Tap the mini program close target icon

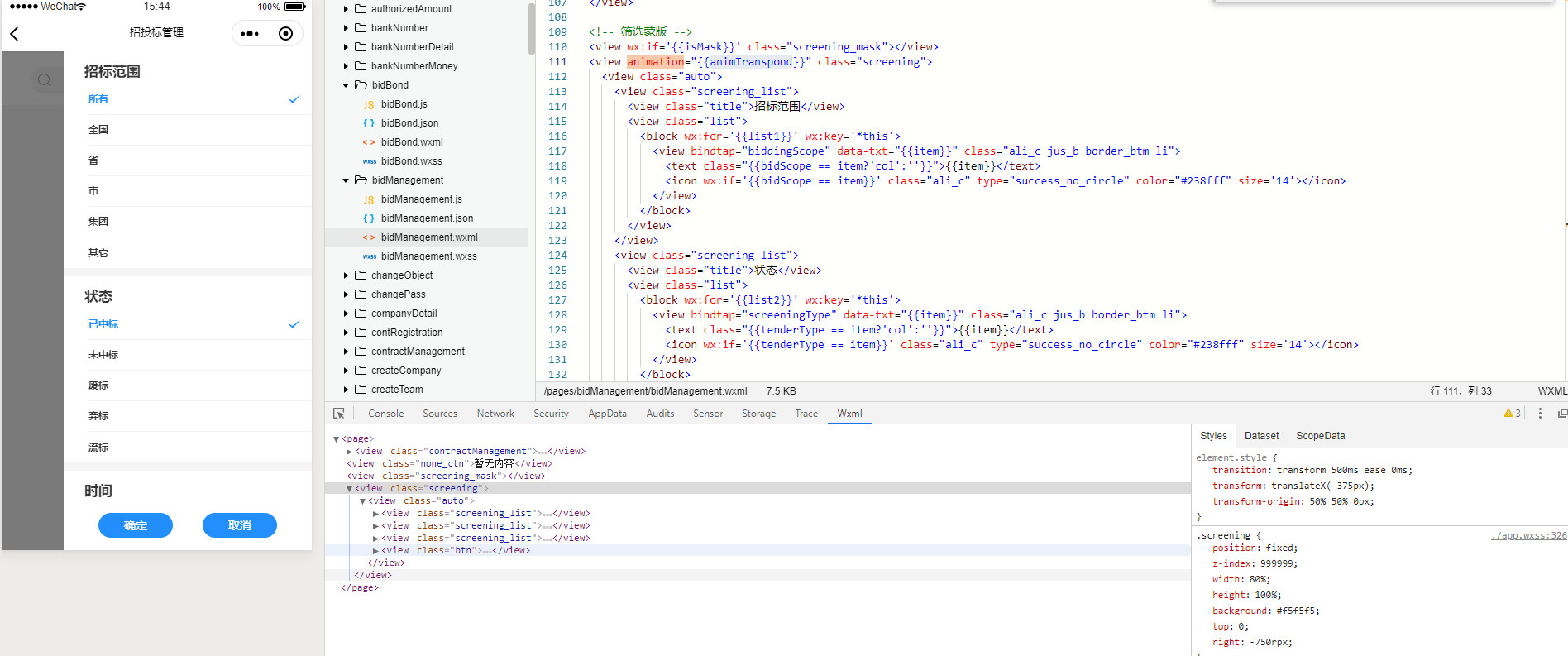285,34
